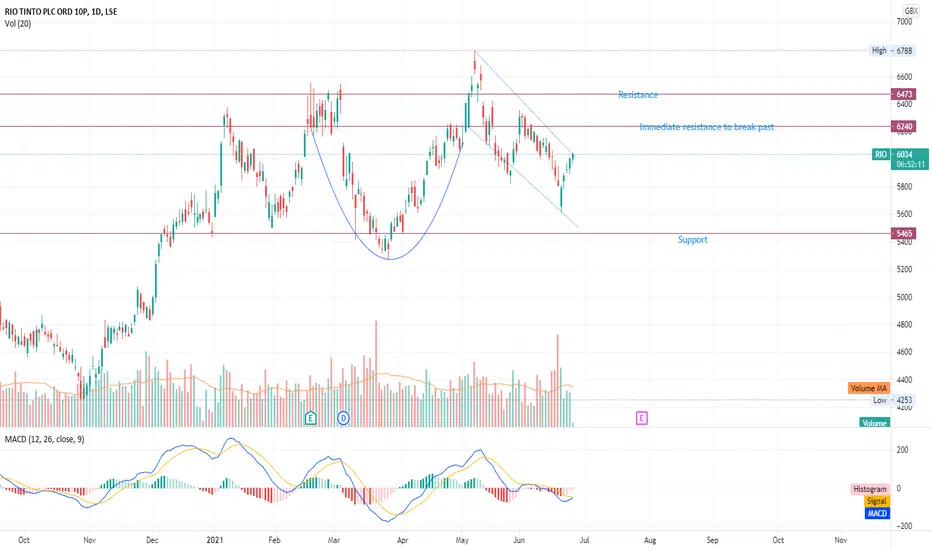Click the 06:52:11 countdown timer
The image size is (932, 550).
tap(911, 164)
